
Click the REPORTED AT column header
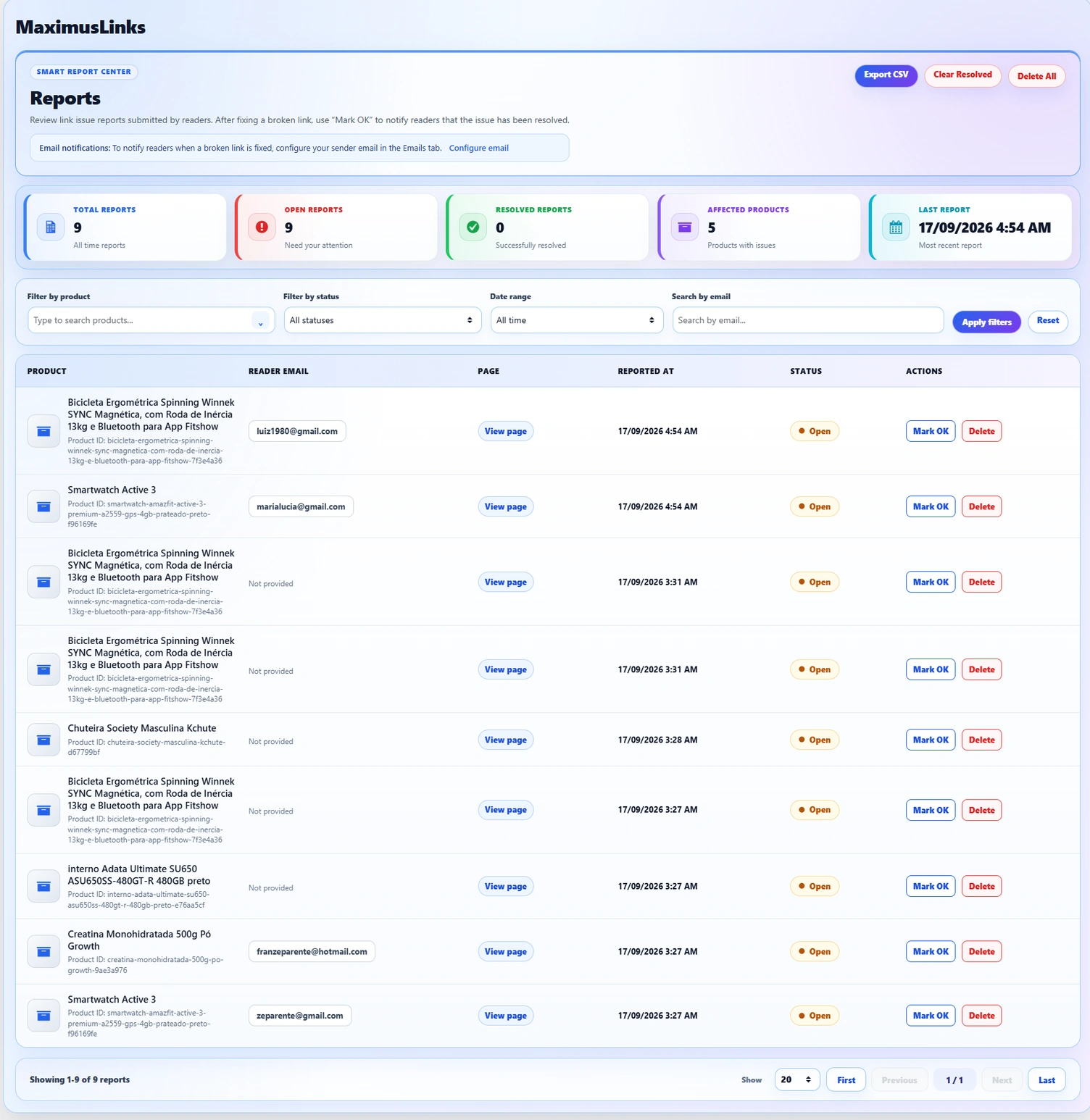click(x=646, y=371)
